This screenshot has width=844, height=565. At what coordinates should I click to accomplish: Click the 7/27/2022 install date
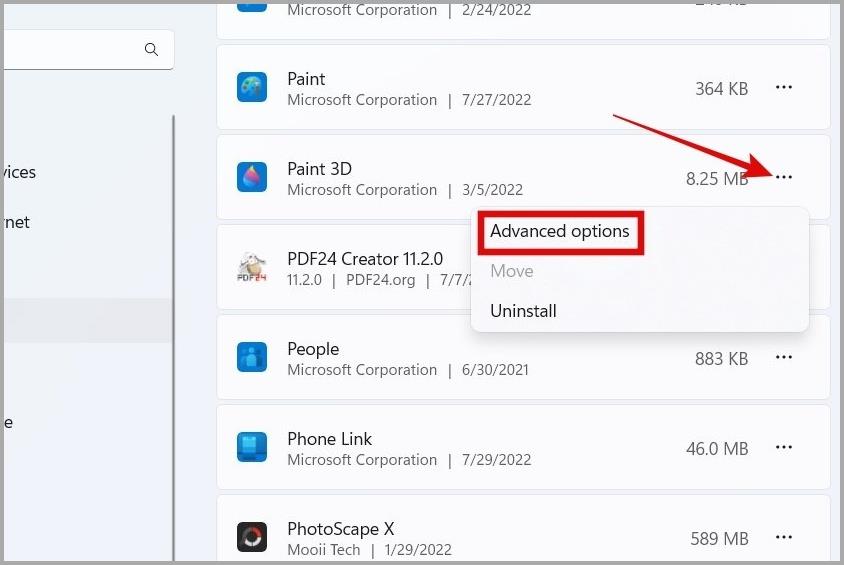tap(496, 100)
